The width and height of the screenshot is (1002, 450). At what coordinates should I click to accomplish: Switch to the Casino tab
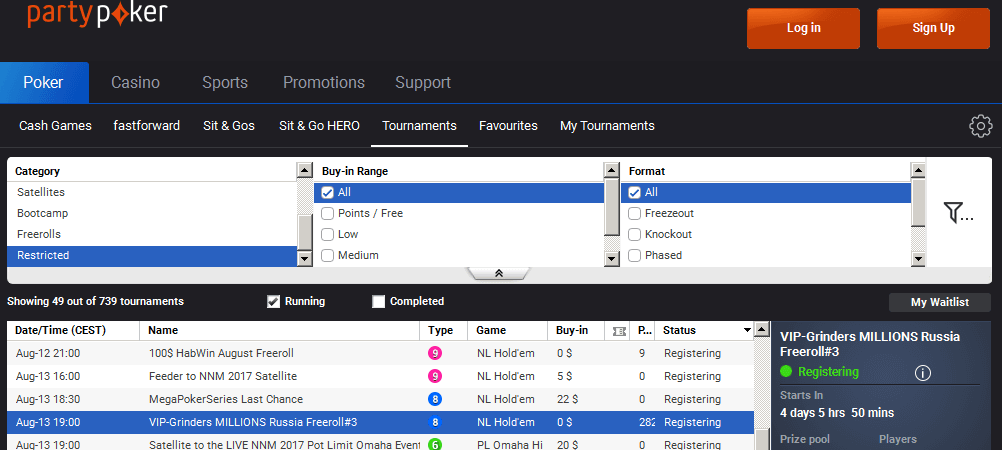(135, 83)
